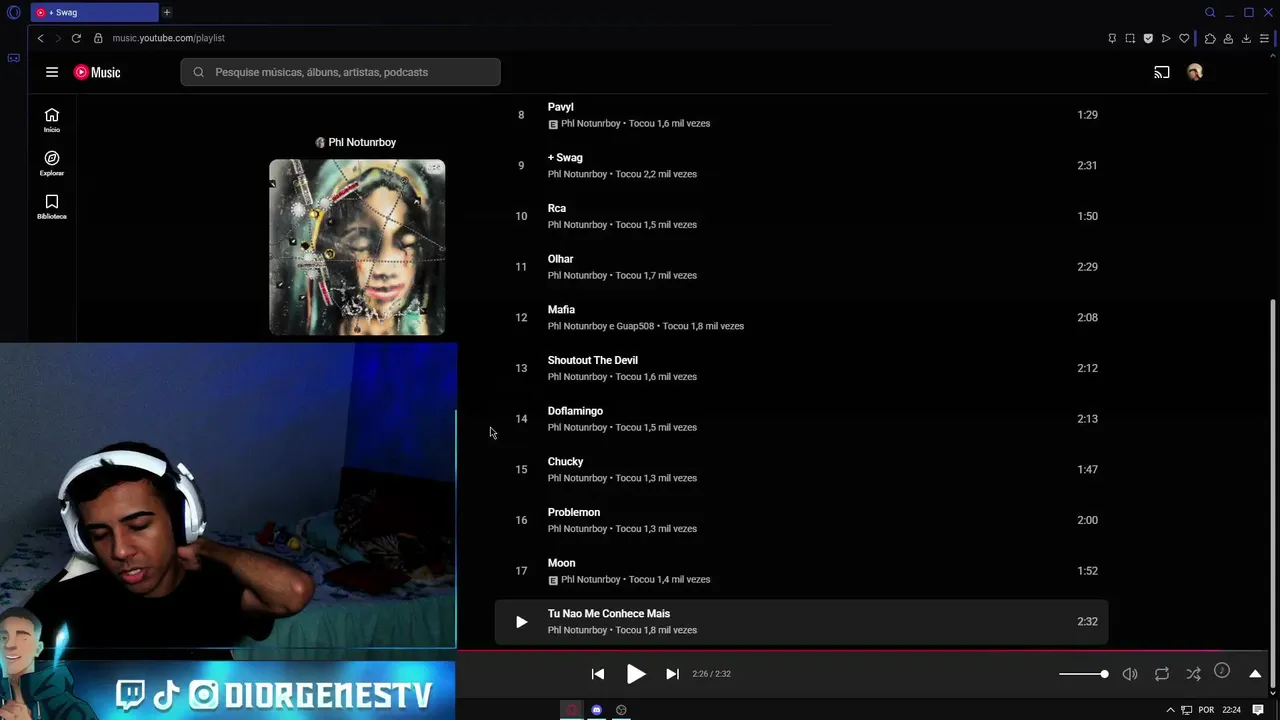Toggle shuffle playback
This screenshot has height=720, width=1280.
(x=1194, y=674)
